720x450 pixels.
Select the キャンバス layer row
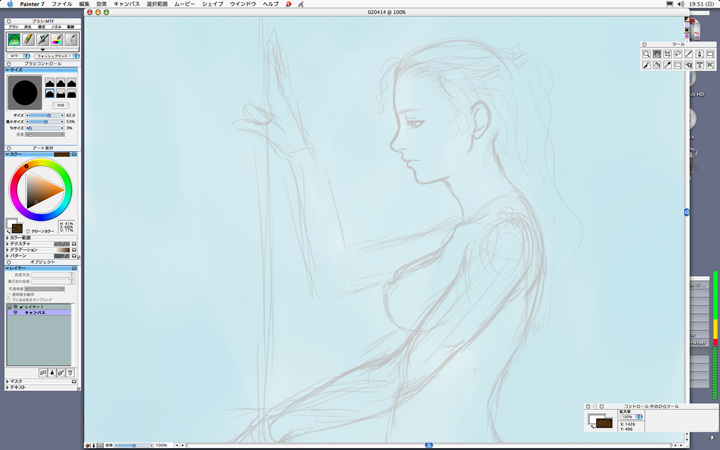(40, 312)
